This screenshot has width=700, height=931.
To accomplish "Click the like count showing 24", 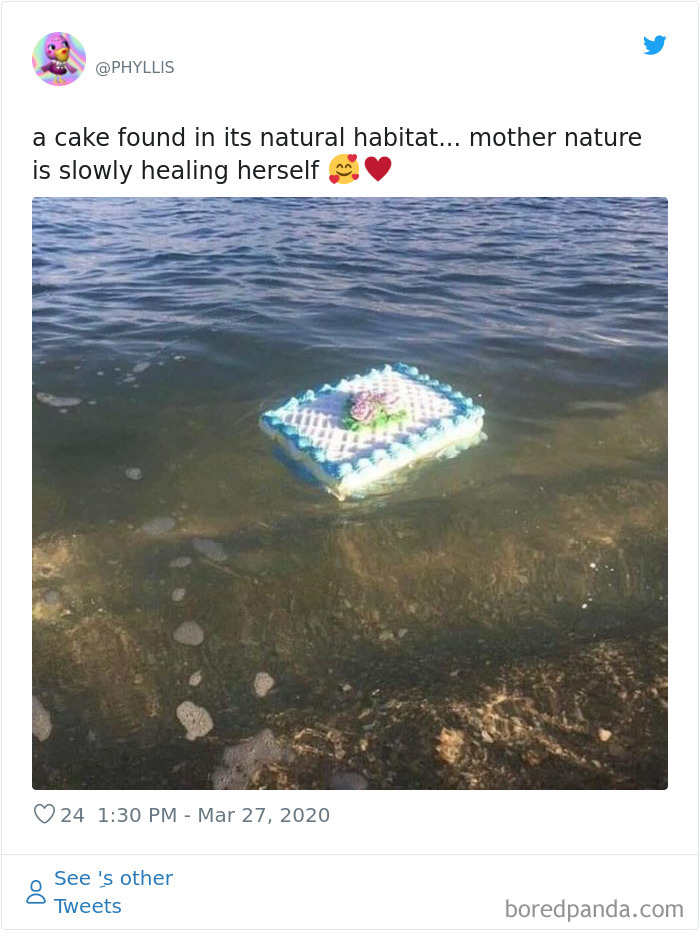I will (72, 815).
